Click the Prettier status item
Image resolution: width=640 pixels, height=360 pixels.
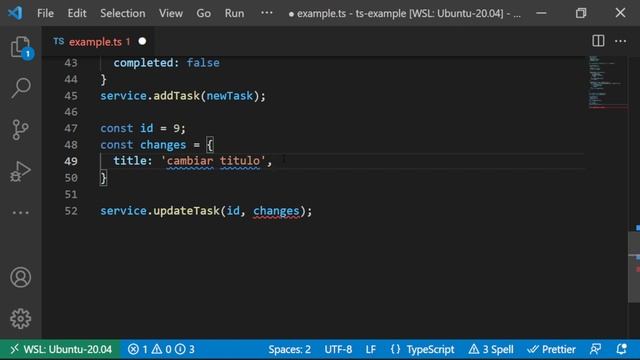pos(551,349)
